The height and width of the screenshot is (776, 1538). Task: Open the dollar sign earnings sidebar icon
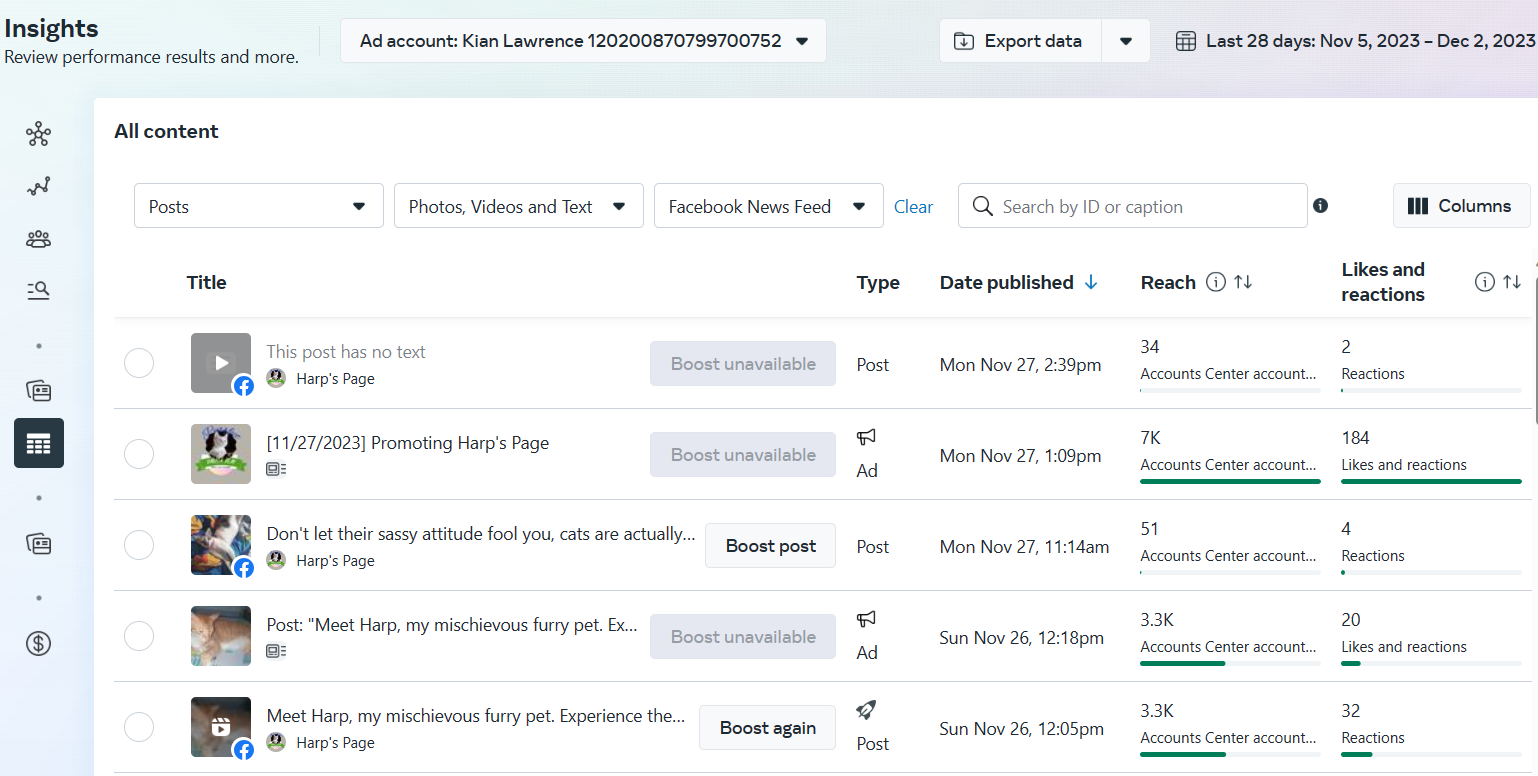[39, 644]
